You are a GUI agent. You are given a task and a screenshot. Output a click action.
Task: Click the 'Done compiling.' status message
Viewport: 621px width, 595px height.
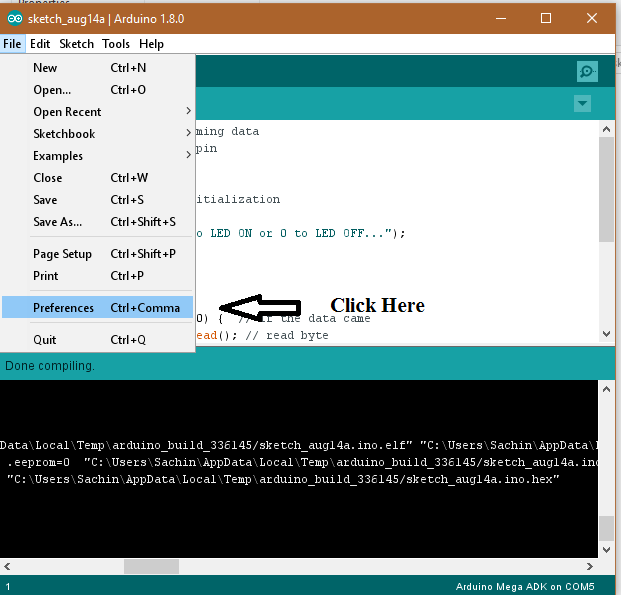pos(50,366)
